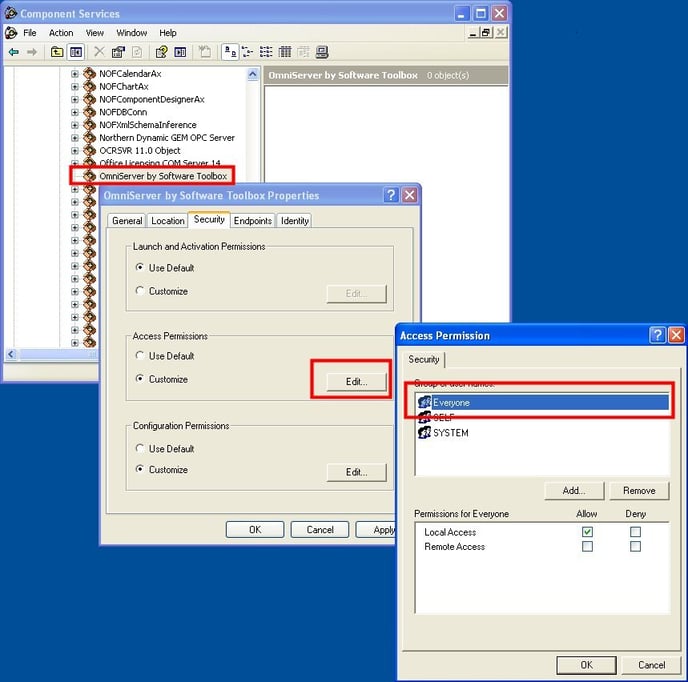The width and height of the screenshot is (688, 682).
Task: Select Use Default under Launch and Activation Permissions
Action: [140, 268]
